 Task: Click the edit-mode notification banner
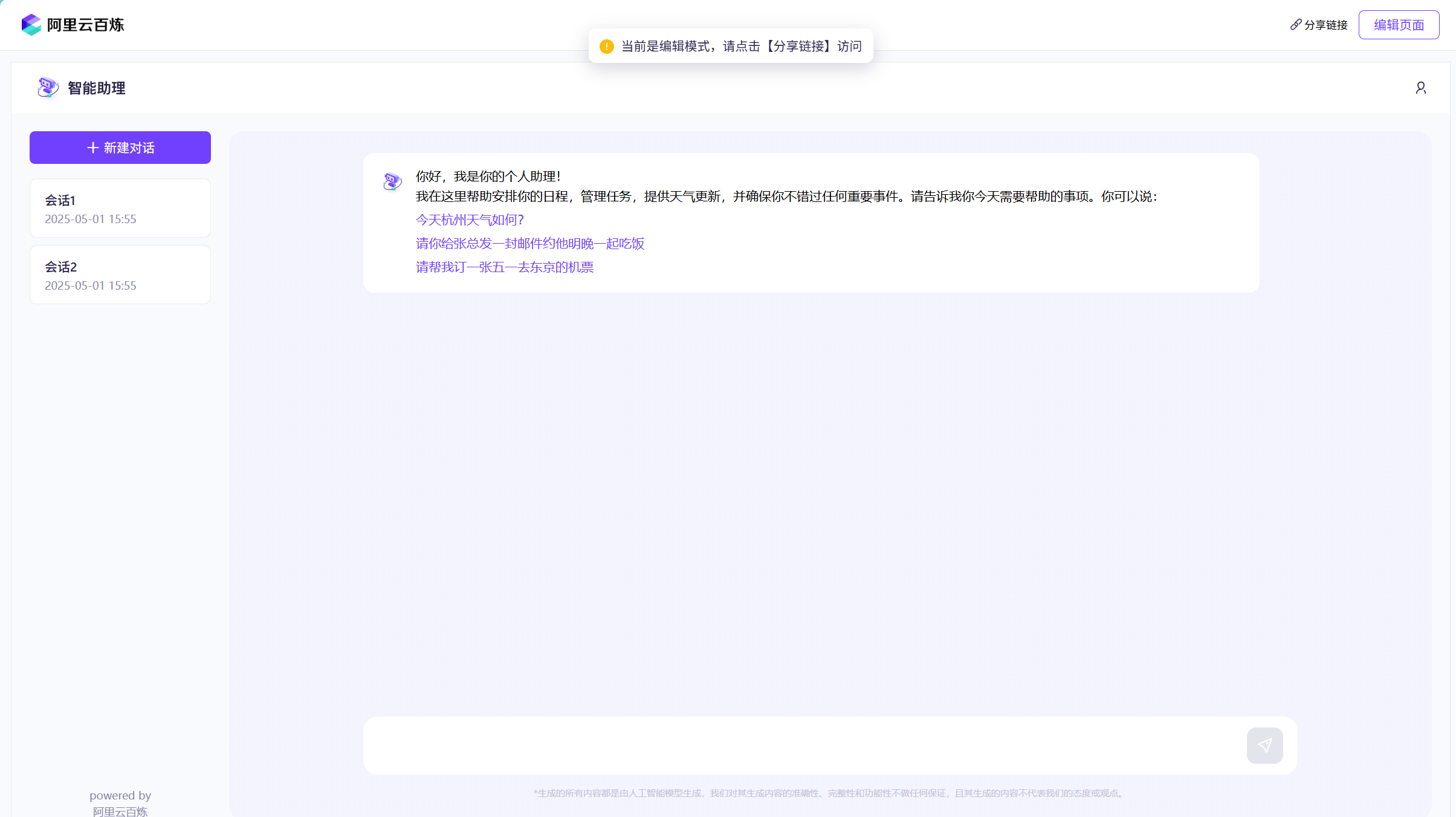[x=730, y=45]
